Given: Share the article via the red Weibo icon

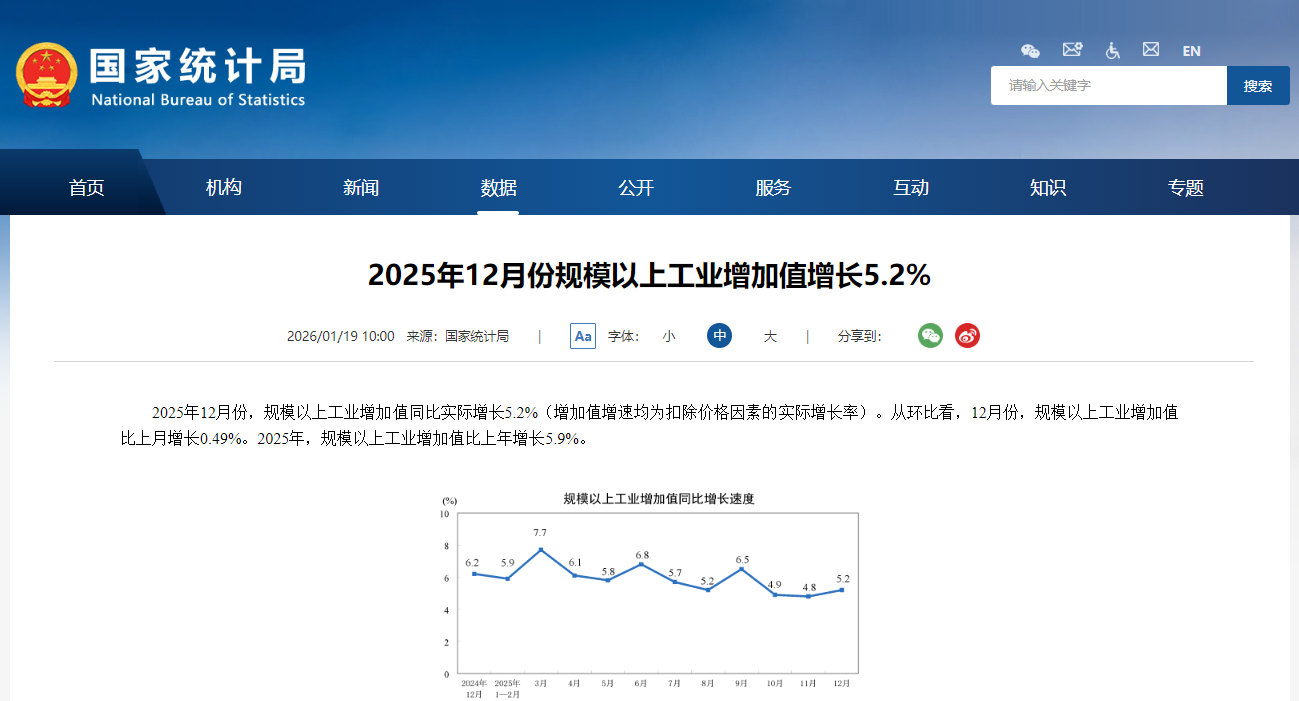Looking at the screenshot, I should (966, 336).
